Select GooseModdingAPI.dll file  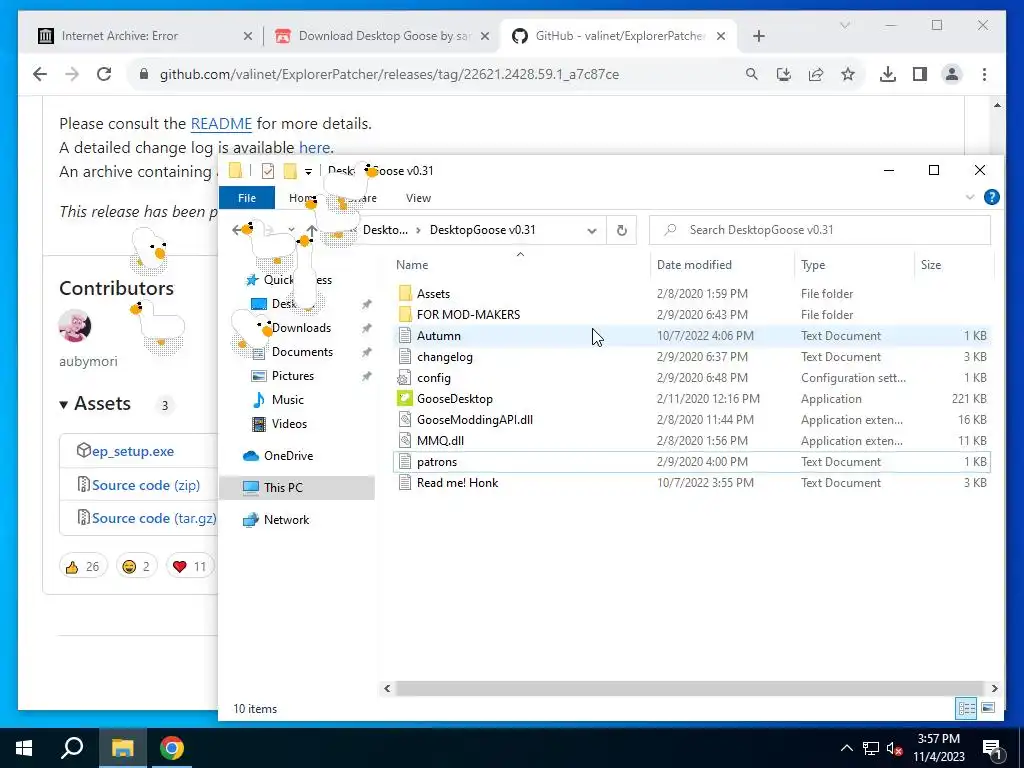click(x=475, y=420)
